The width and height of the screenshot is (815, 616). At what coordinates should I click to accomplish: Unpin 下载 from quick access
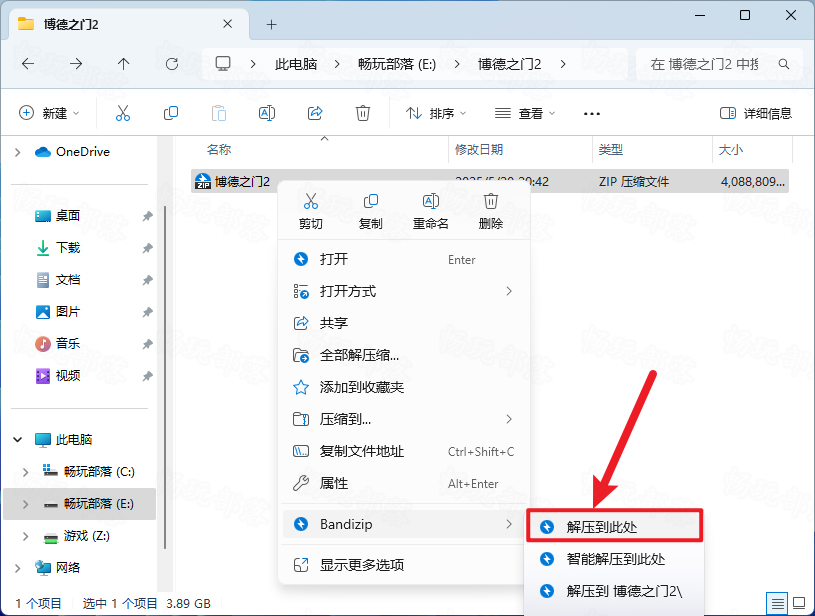[x=148, y=248]
